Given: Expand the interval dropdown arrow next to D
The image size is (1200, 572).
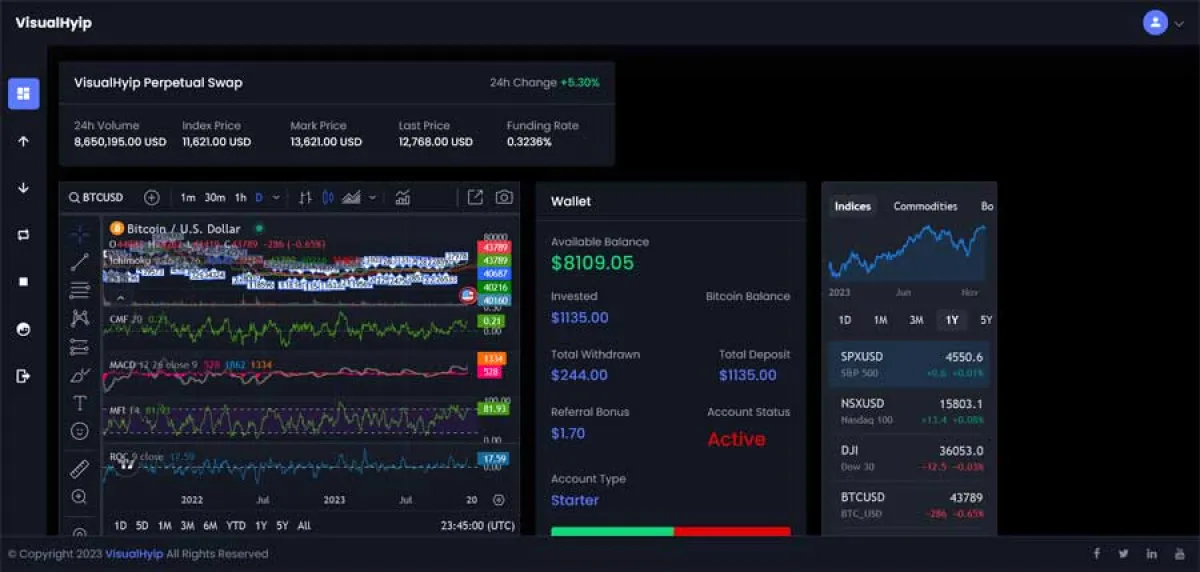Looking at the screenshot, I should pos(274,198).
